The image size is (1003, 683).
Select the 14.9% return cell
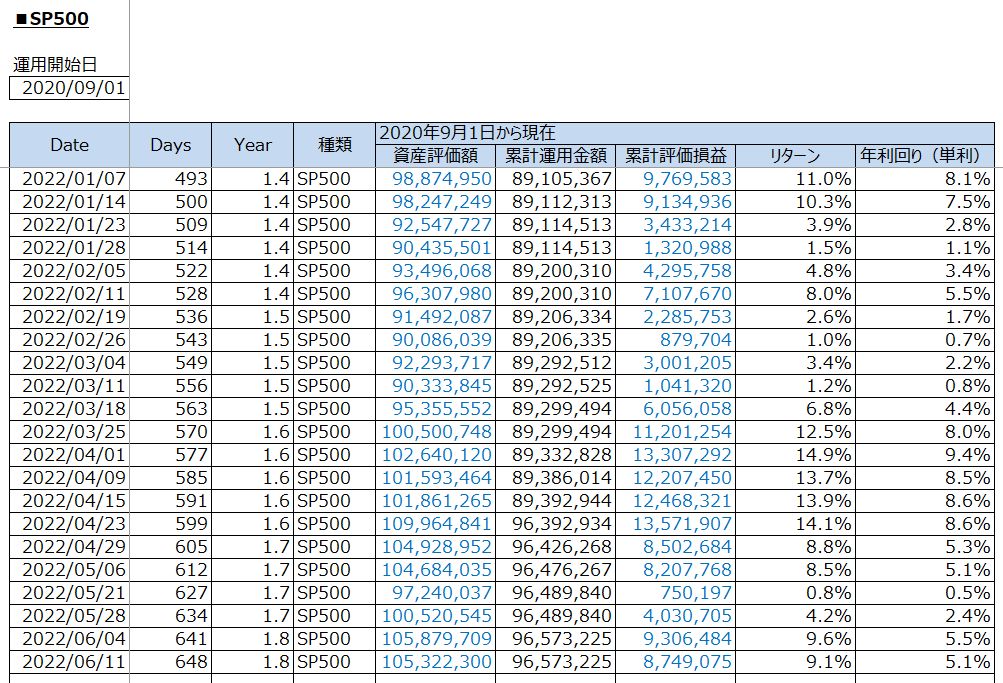[795, 455]
